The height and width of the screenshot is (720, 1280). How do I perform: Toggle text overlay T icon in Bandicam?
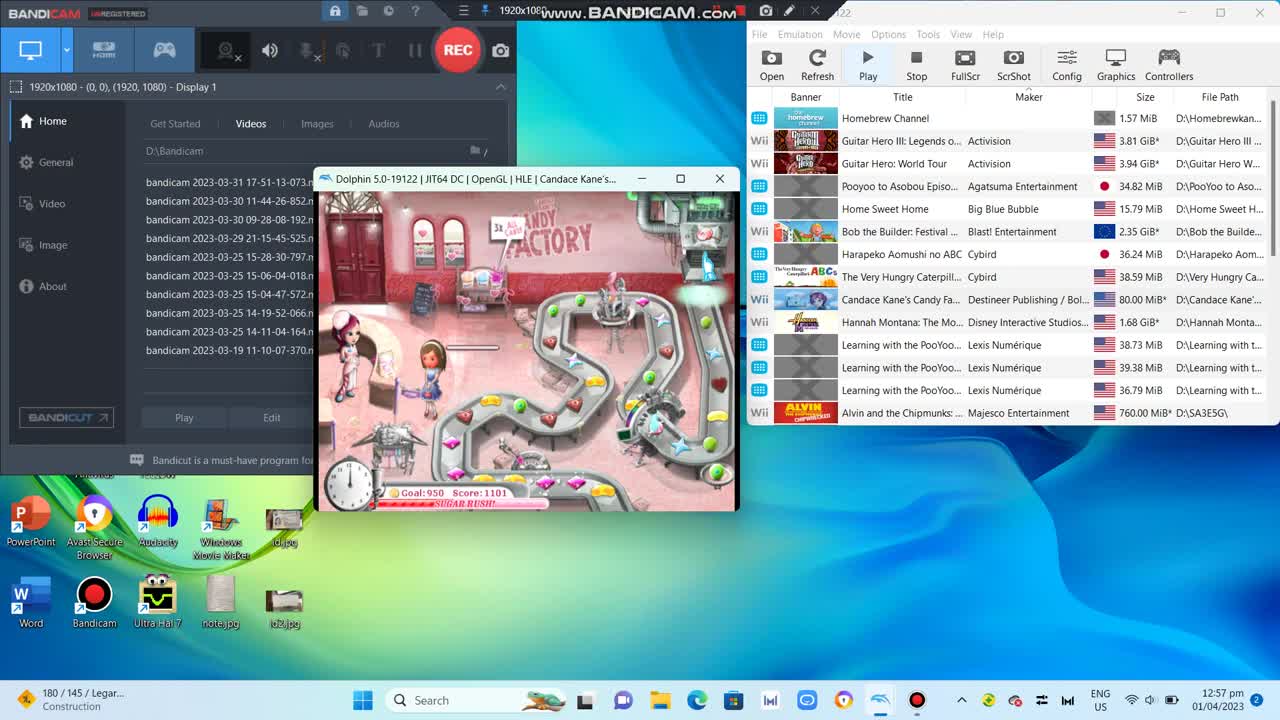(378, 50)
